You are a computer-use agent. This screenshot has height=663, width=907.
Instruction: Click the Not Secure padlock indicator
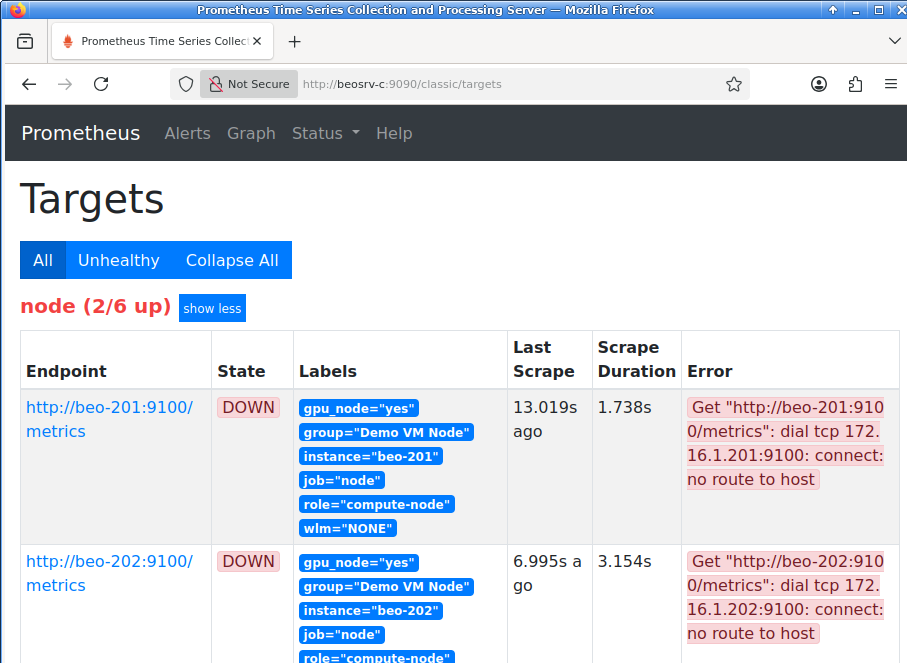coord(248,84)
